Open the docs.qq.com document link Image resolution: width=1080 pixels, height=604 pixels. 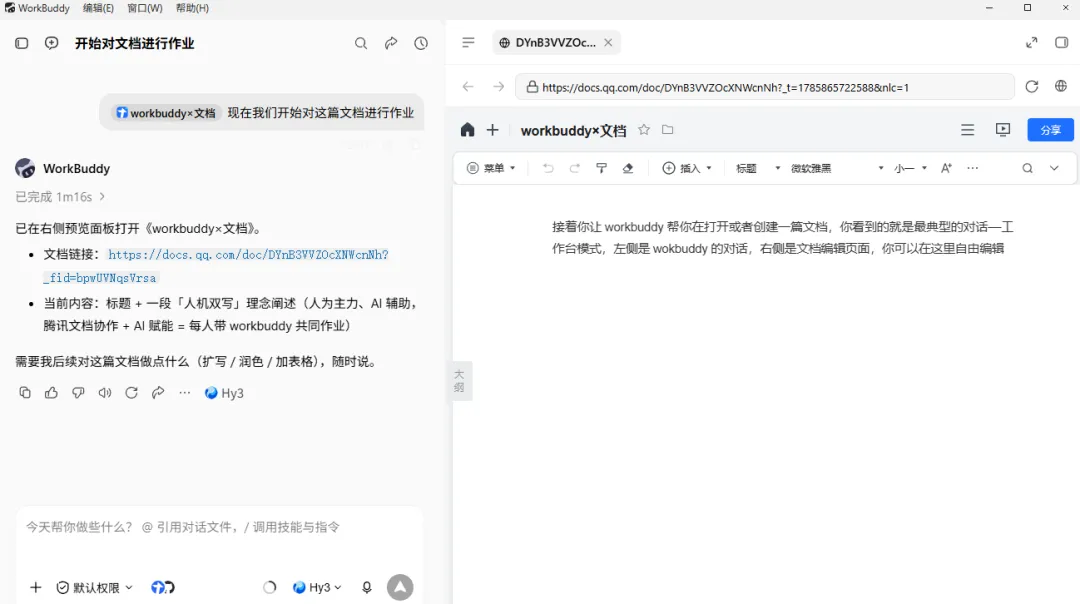click(x=216, y=266)
